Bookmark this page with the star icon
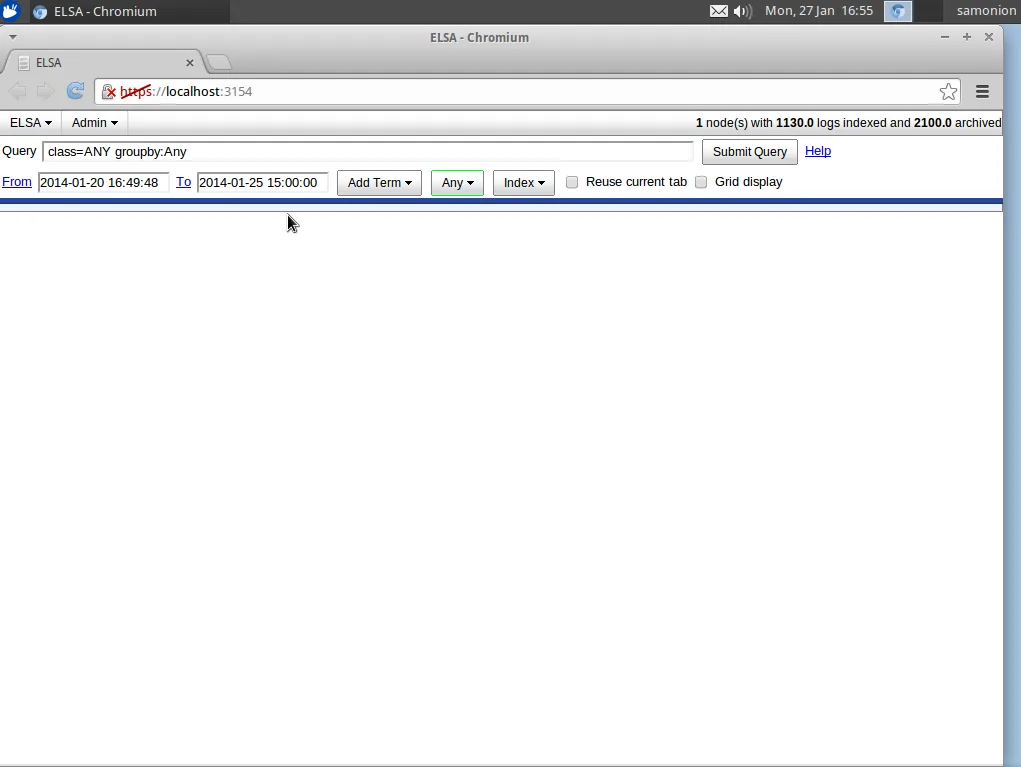The image size is (1021, 767). pyautogui.click(x=948, y=91)
